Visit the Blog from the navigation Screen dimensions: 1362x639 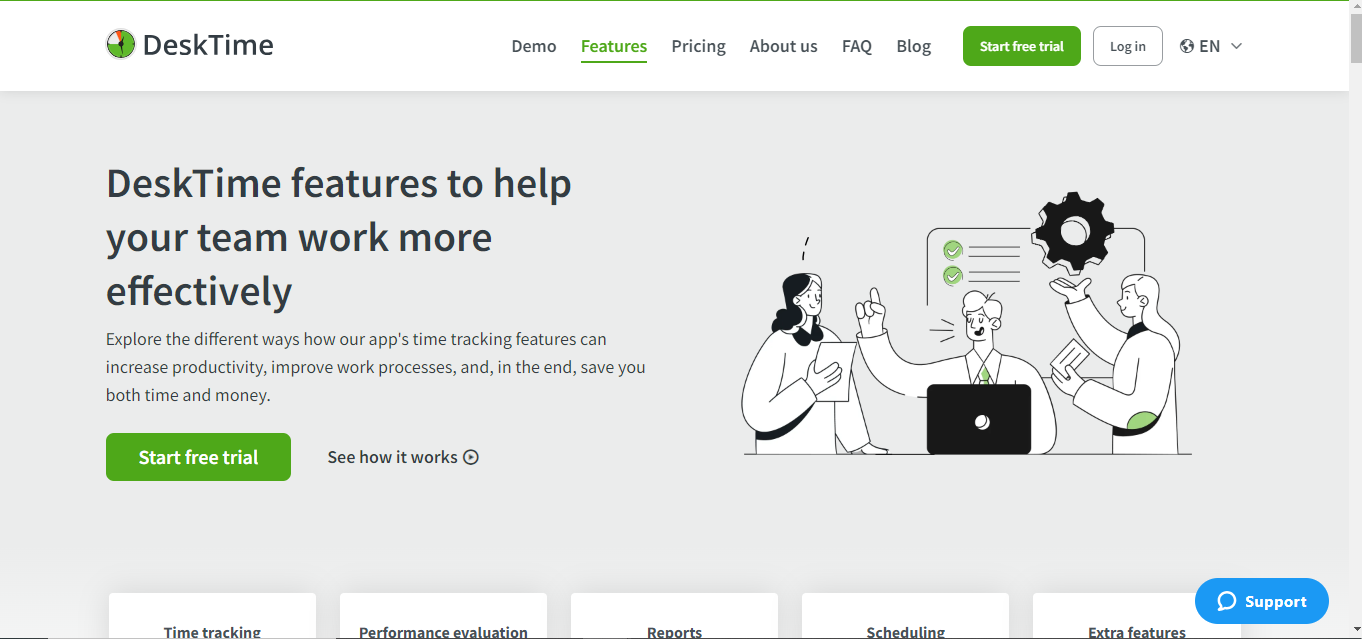914,46
